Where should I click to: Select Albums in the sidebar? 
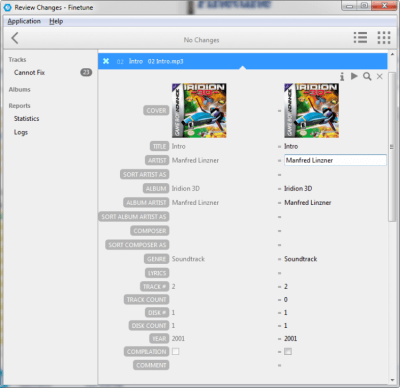19,89
